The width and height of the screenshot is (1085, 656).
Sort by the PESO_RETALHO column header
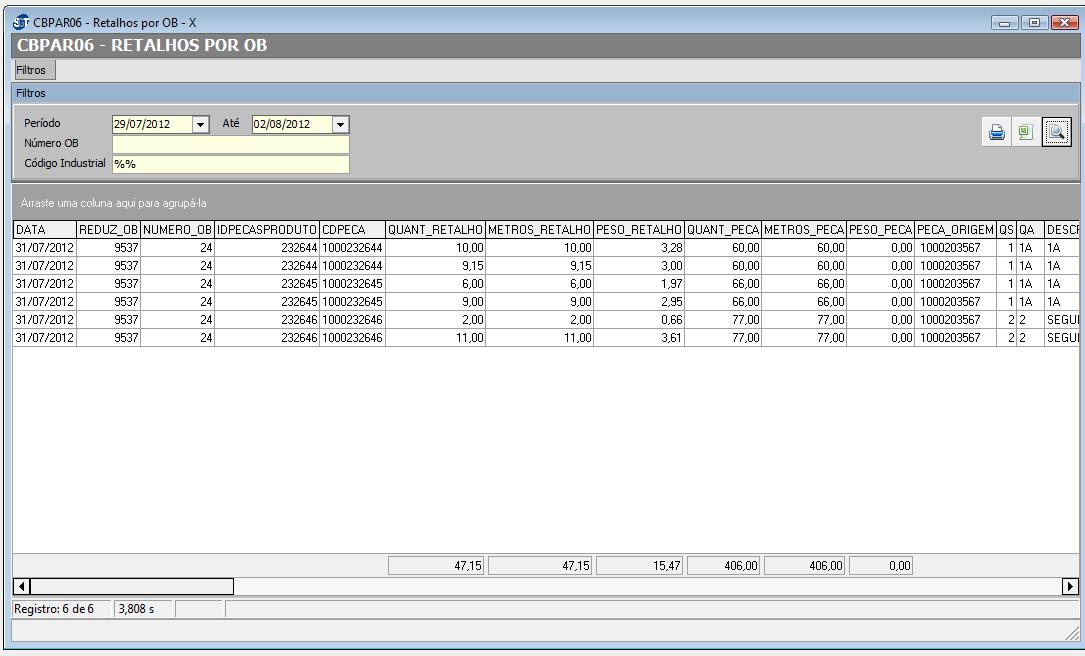(x=638, y=230)
